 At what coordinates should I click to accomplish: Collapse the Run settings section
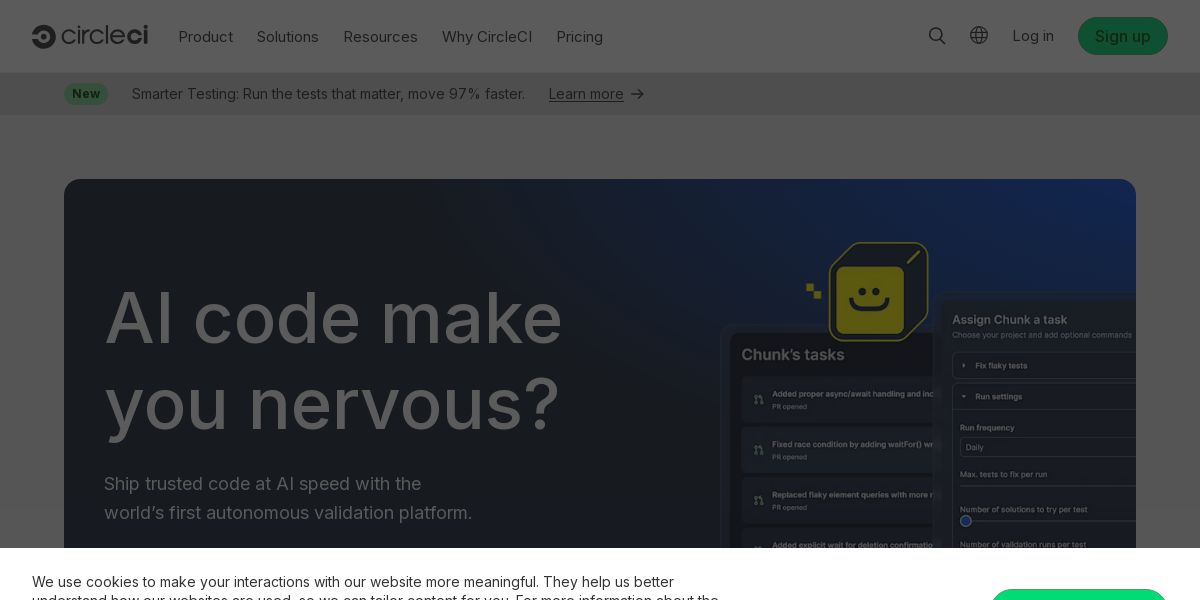tap(1044, 396)
